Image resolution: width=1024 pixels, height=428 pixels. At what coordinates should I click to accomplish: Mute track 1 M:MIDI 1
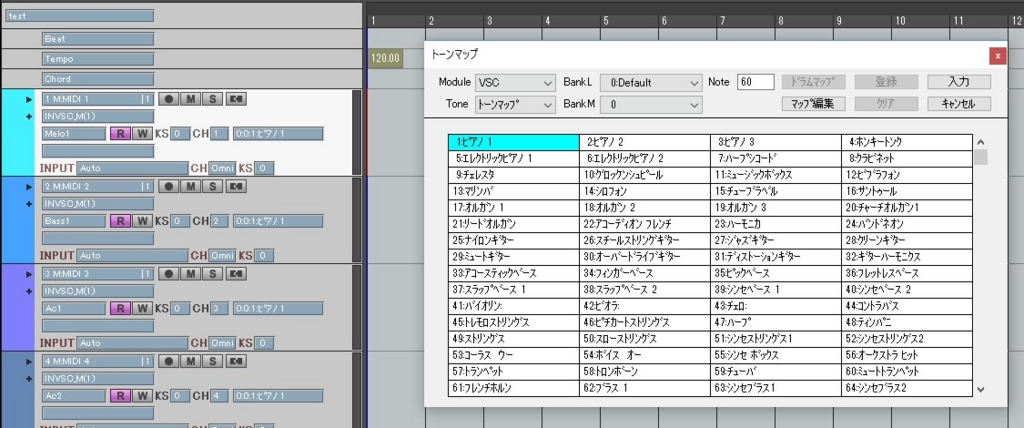(190, 99)
